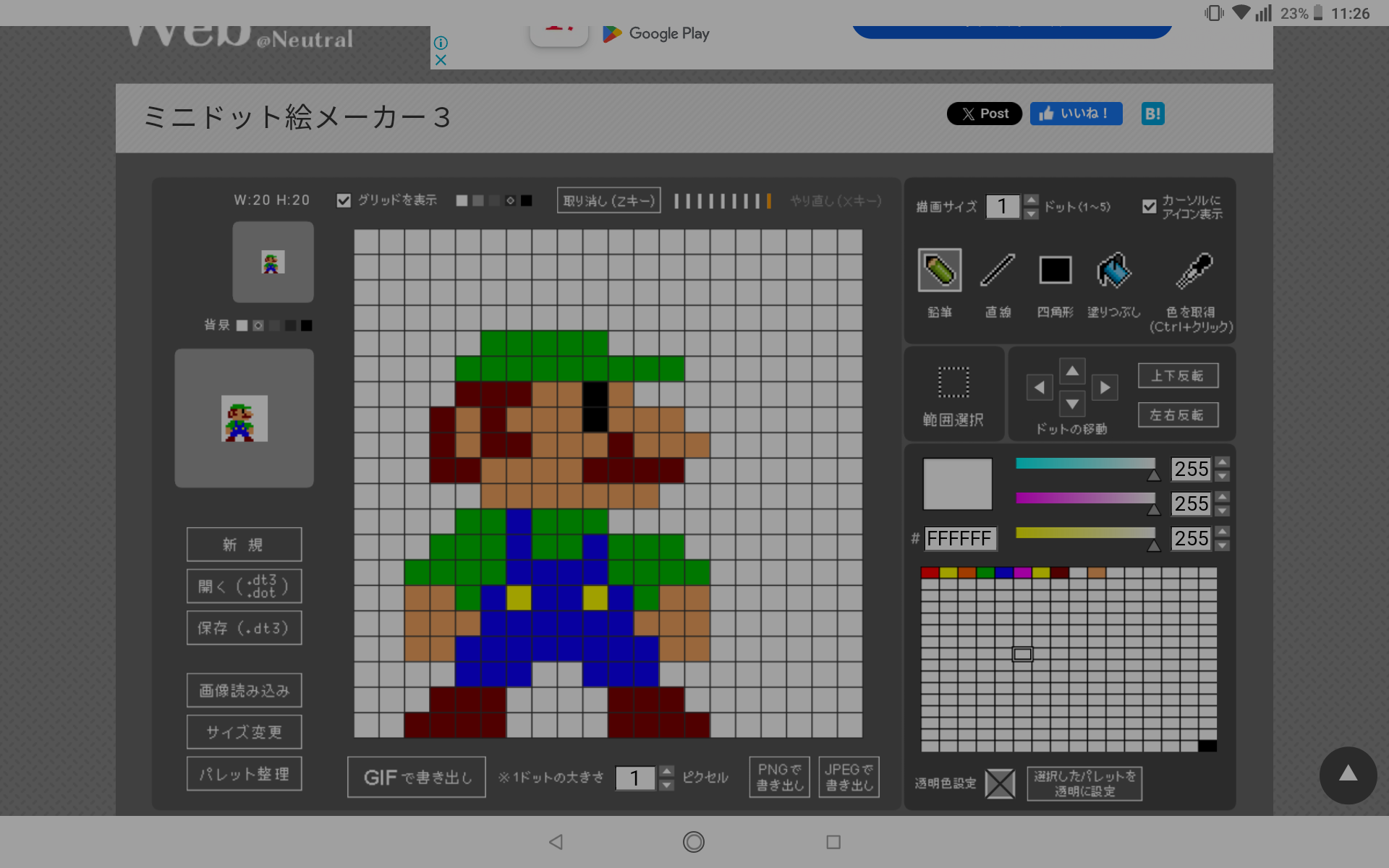Move dots up with arrow button
The width and height of the screenshot is (1389, 868).
click(x=1072, y=371)
